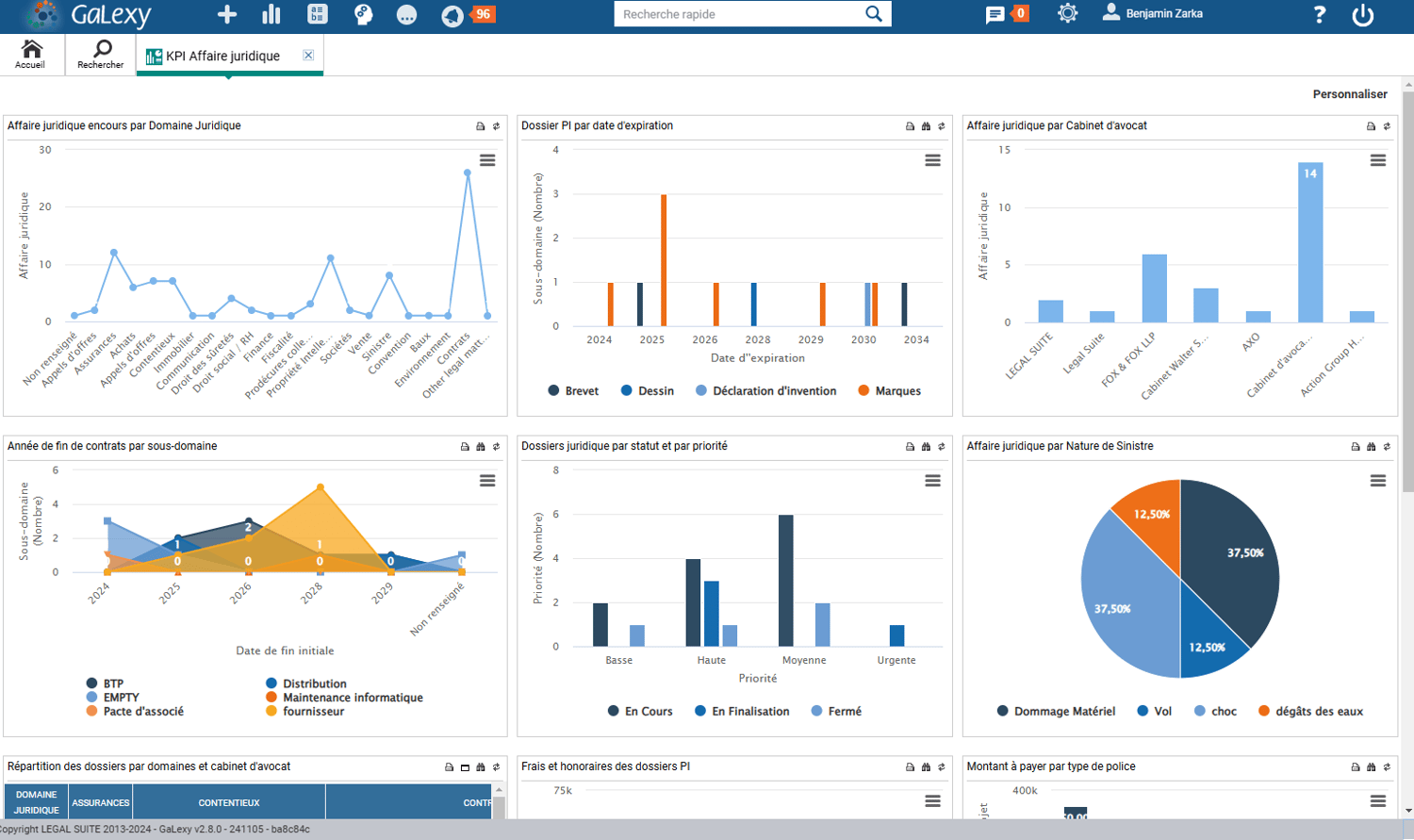Image resolution: width=1414 pixels, height=840 pixels.
Task: Click the Recherche rapide search field
Action: (740, 14)
